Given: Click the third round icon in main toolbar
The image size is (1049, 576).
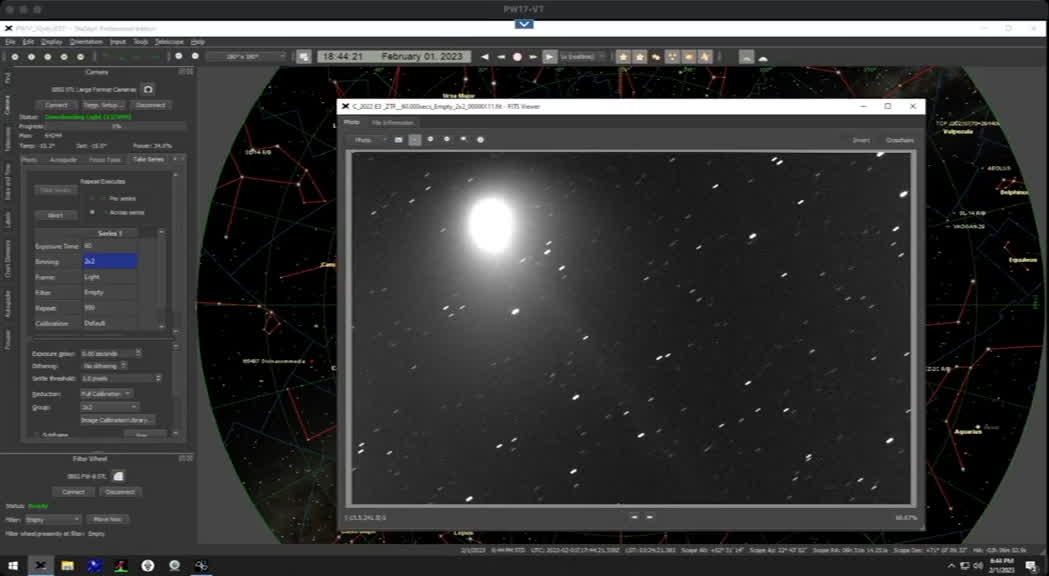Looking at the screenshot, I should (47, 57).
